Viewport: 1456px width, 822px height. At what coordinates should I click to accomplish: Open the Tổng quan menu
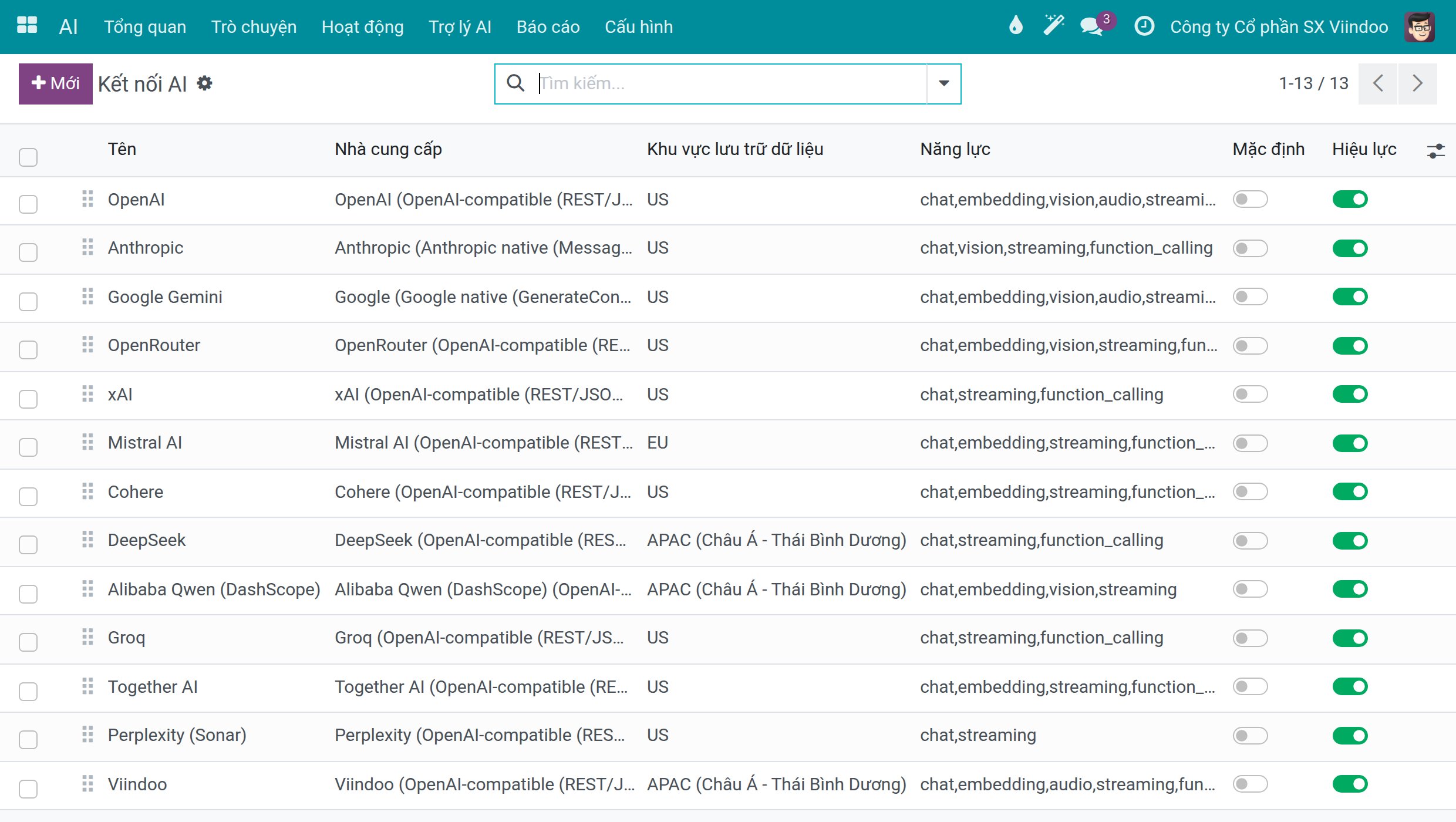click(145, 26)
